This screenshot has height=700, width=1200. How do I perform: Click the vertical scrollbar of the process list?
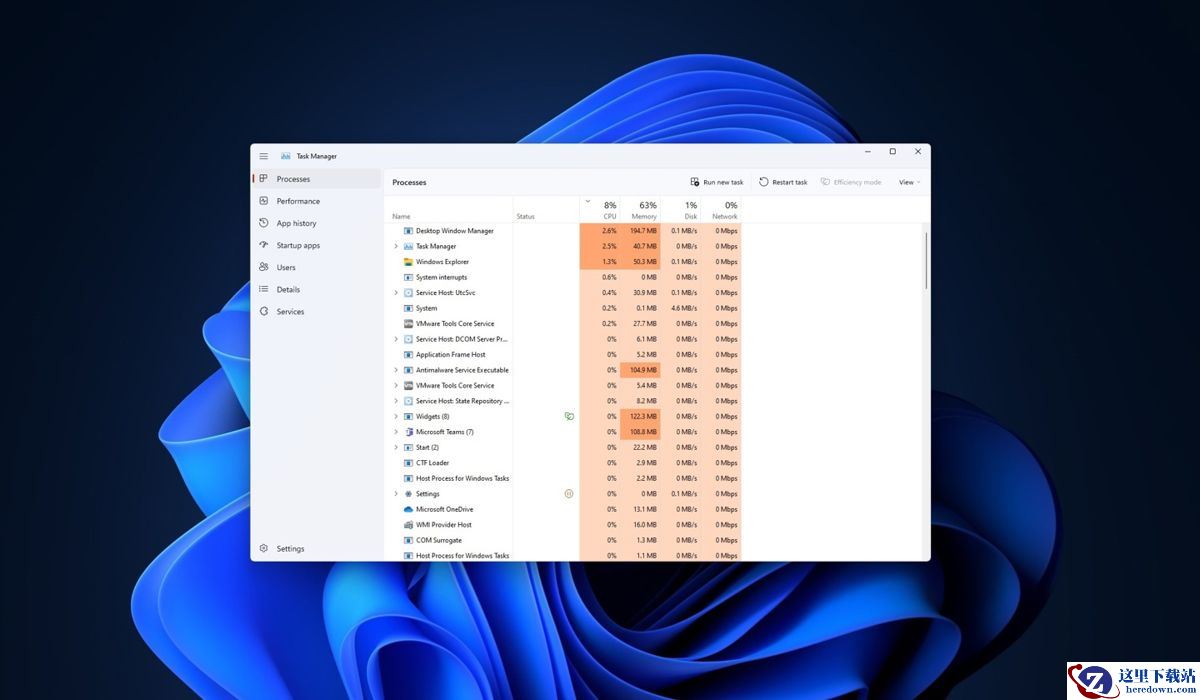[x=926, y=260]
